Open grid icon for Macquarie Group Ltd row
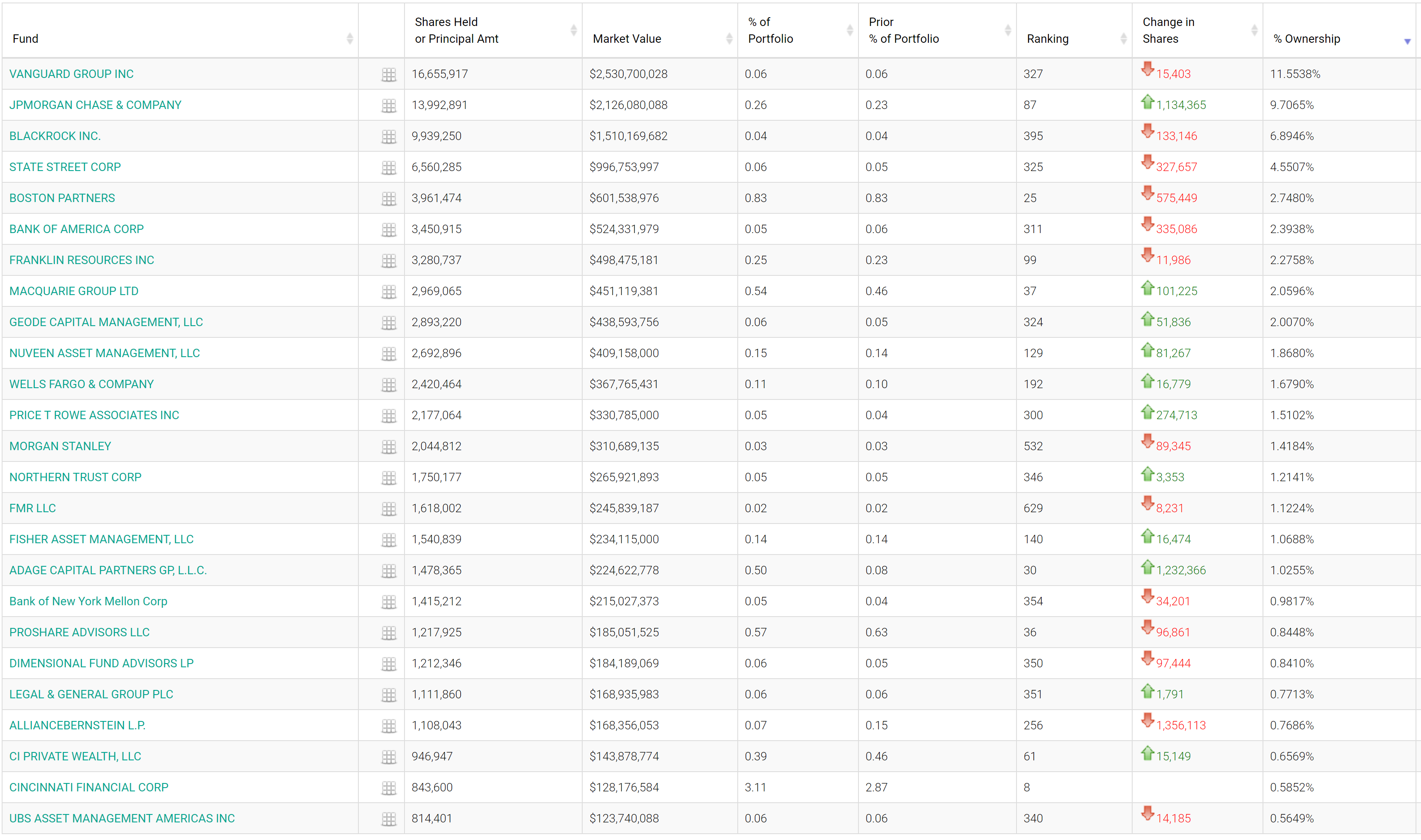The image size is (1421, 840). pos(389,291)
